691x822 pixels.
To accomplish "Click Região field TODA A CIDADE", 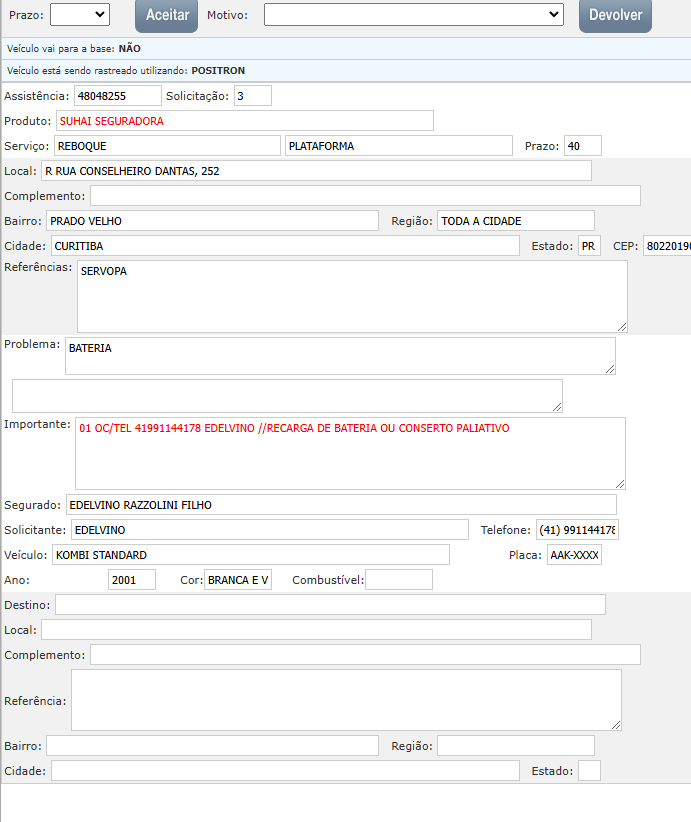I will [x=516, y=221].
